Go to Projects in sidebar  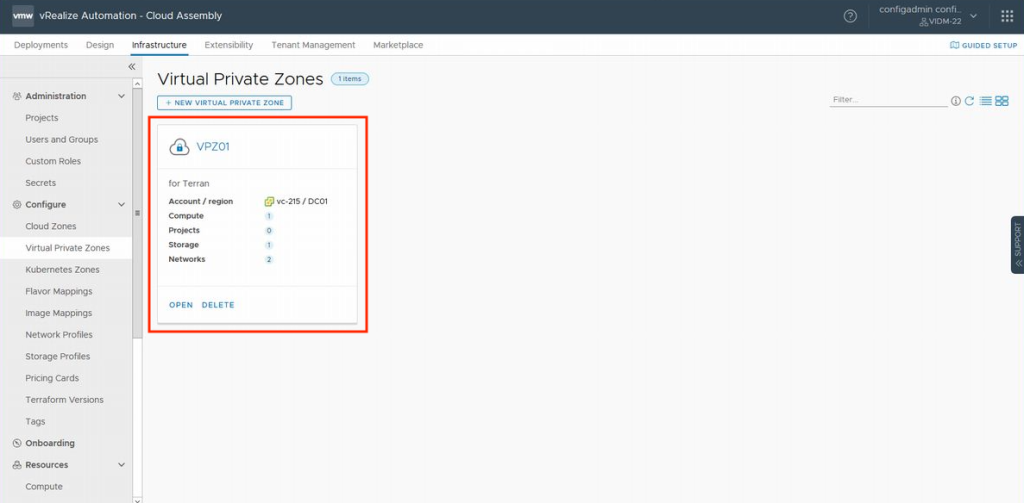click(42, 118)
